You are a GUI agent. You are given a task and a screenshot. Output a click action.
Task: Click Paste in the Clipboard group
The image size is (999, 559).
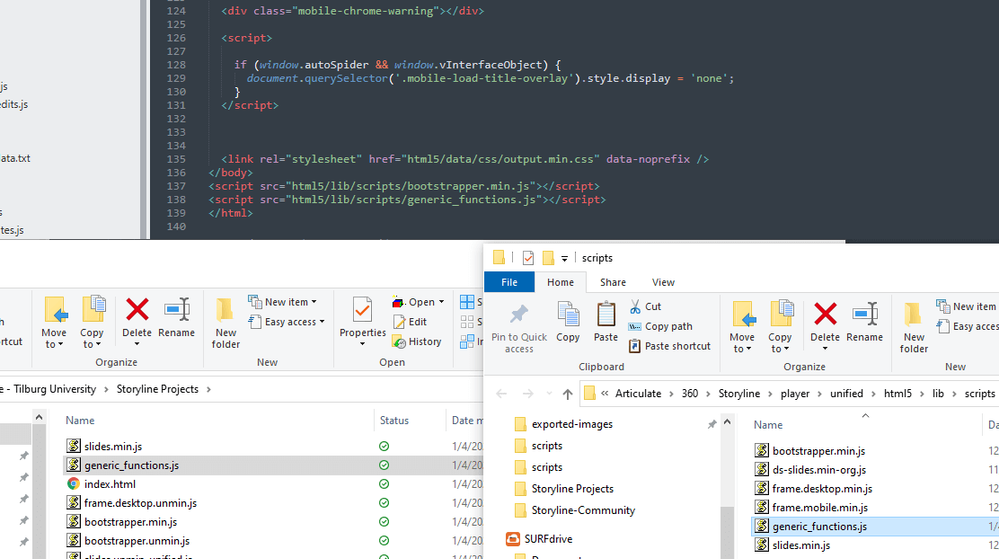(x=606, y=323)
